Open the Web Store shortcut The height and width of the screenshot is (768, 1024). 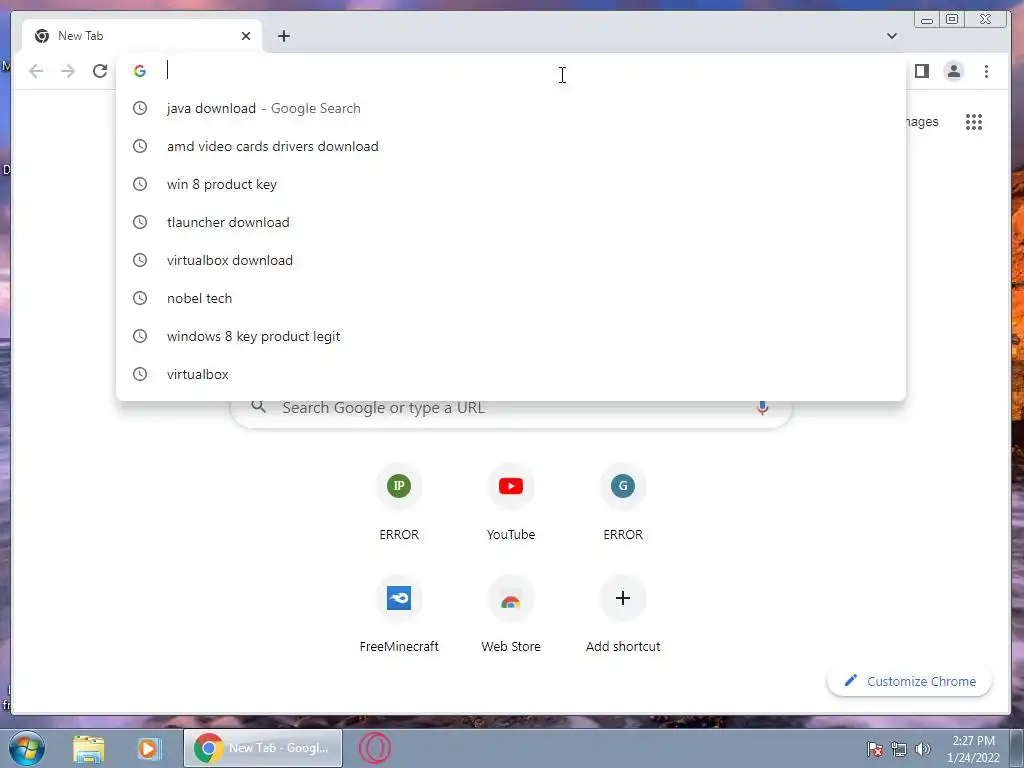click(511, 614)
